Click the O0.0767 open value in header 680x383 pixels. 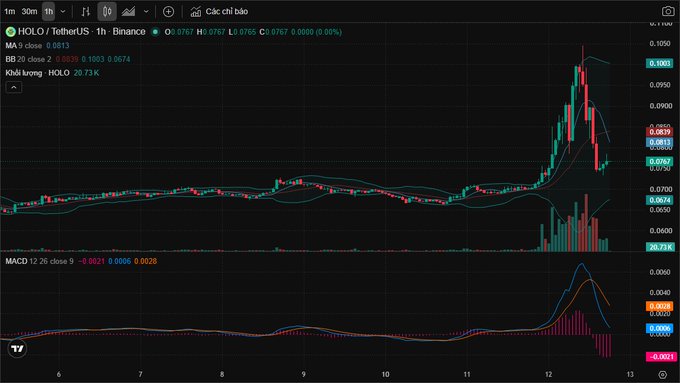click(x=179, y=32)
